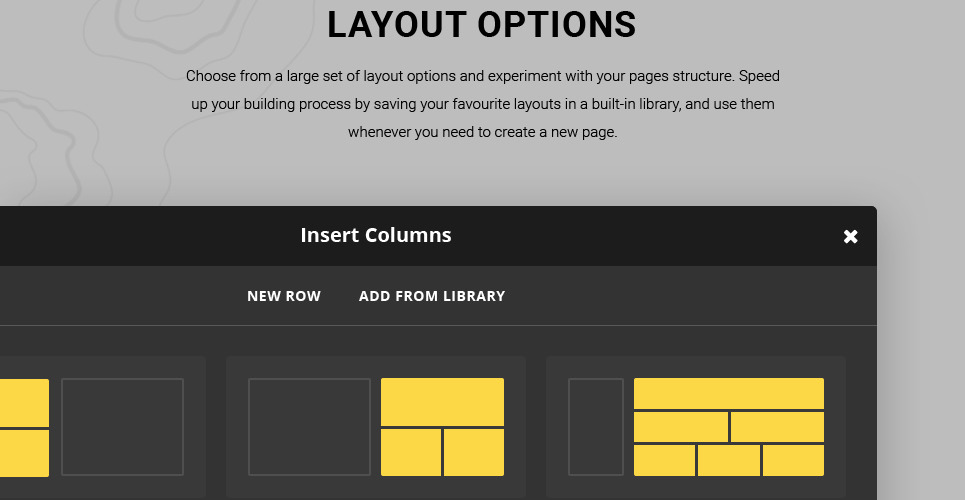The height and width of the screenshot is (500, 965).
Task: Choose the bottom-right yellow cell in the middle layout
Action: 474,452
